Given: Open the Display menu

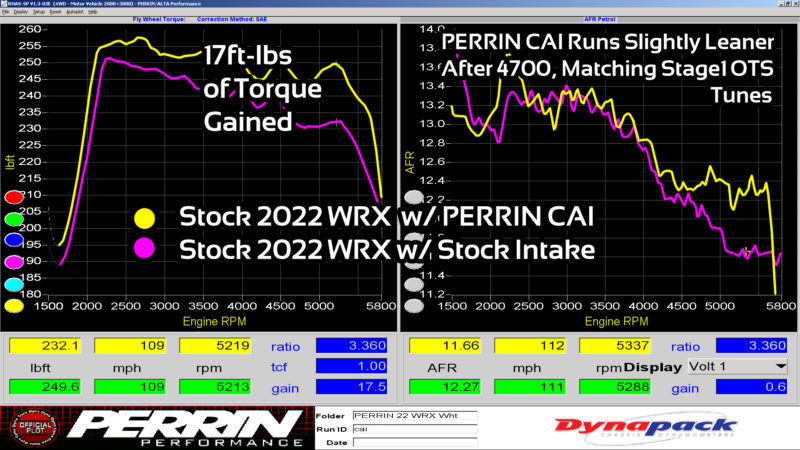Looking at the screenshot, I should coord(20,12).
